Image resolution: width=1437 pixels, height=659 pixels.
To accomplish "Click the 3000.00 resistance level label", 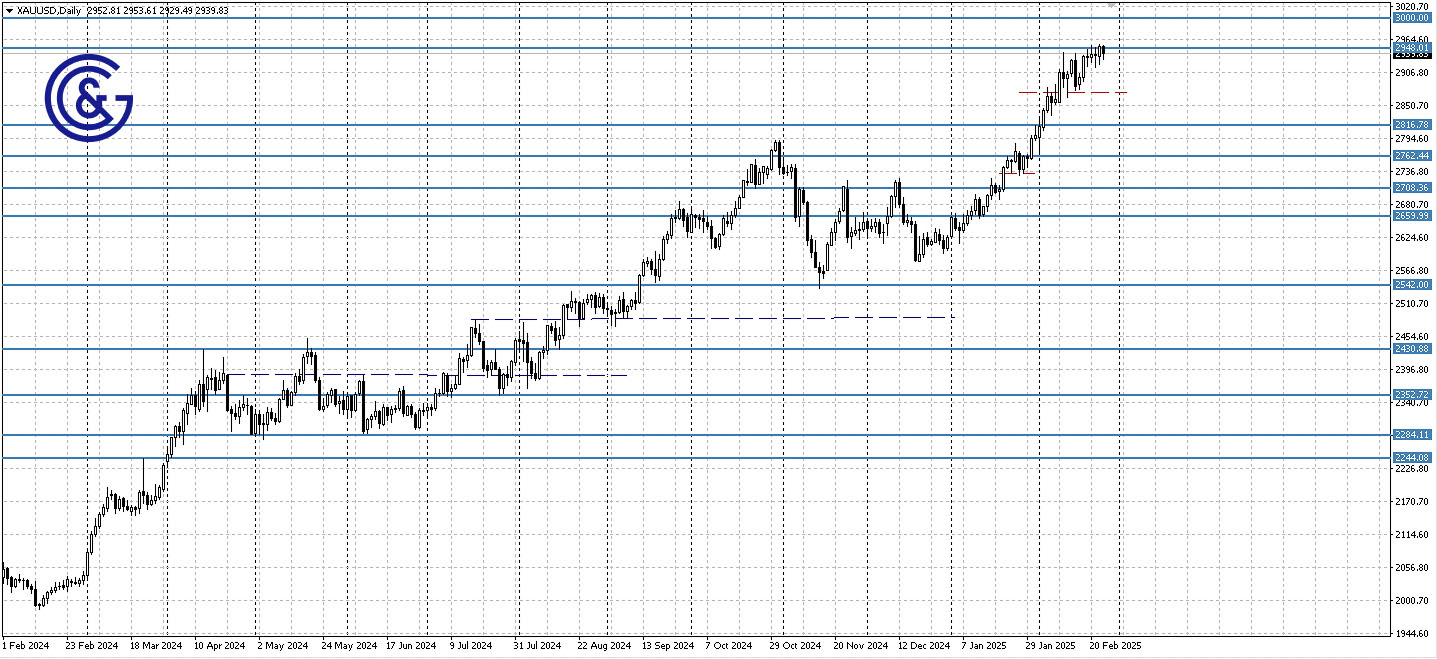I will pyautogui.click(x=1414, y=17).
